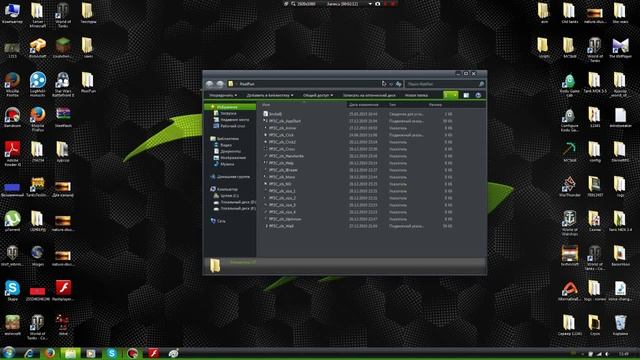The height and width of the screenshot is (360, 640).
Task: Open the uTorrent desktop shortcut
Action: (x=12, y=221)
